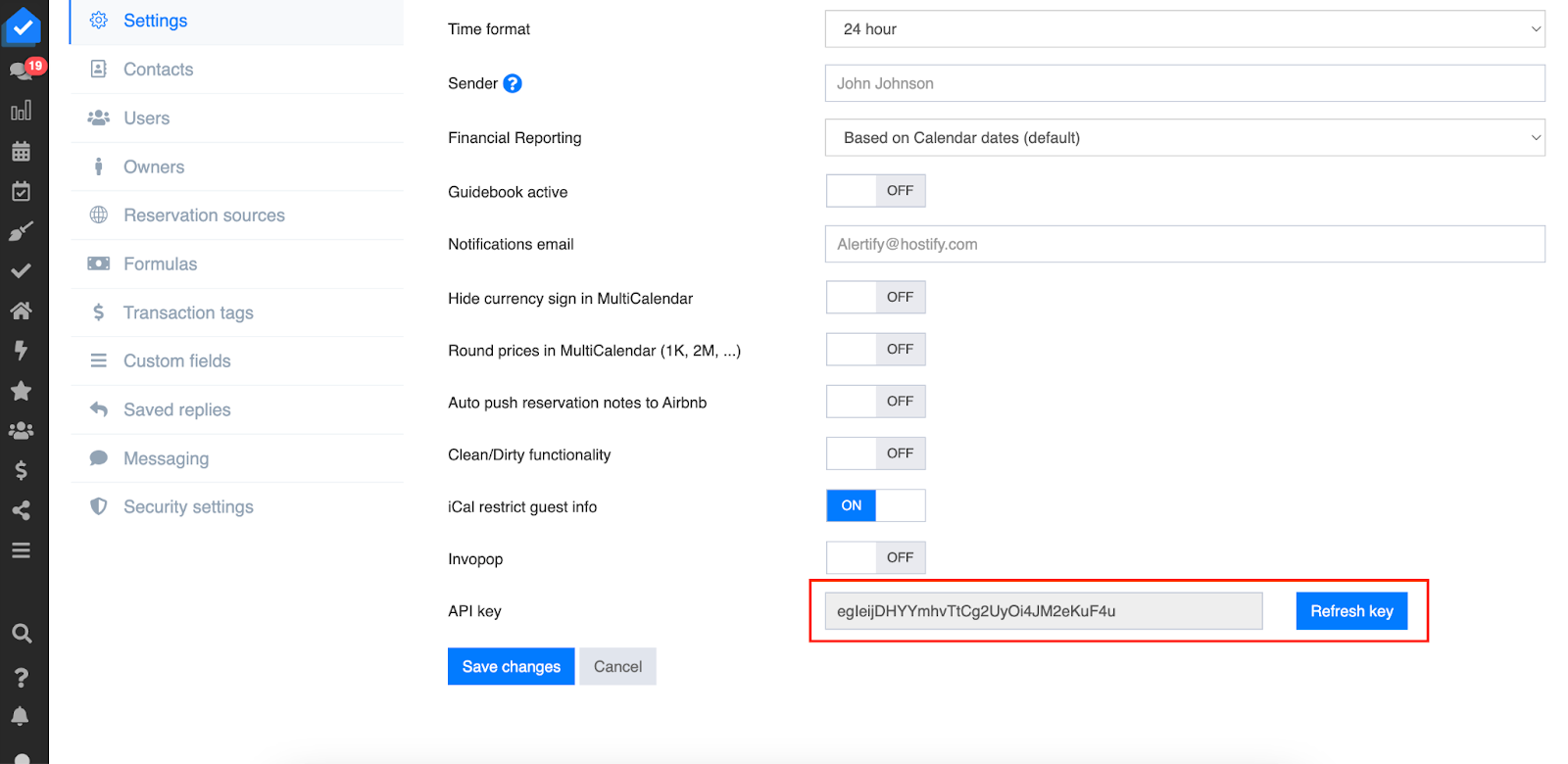Enable the Guidebook active toggle
1568x764 pixels.
pyautogui.click(x=875, y=191)
